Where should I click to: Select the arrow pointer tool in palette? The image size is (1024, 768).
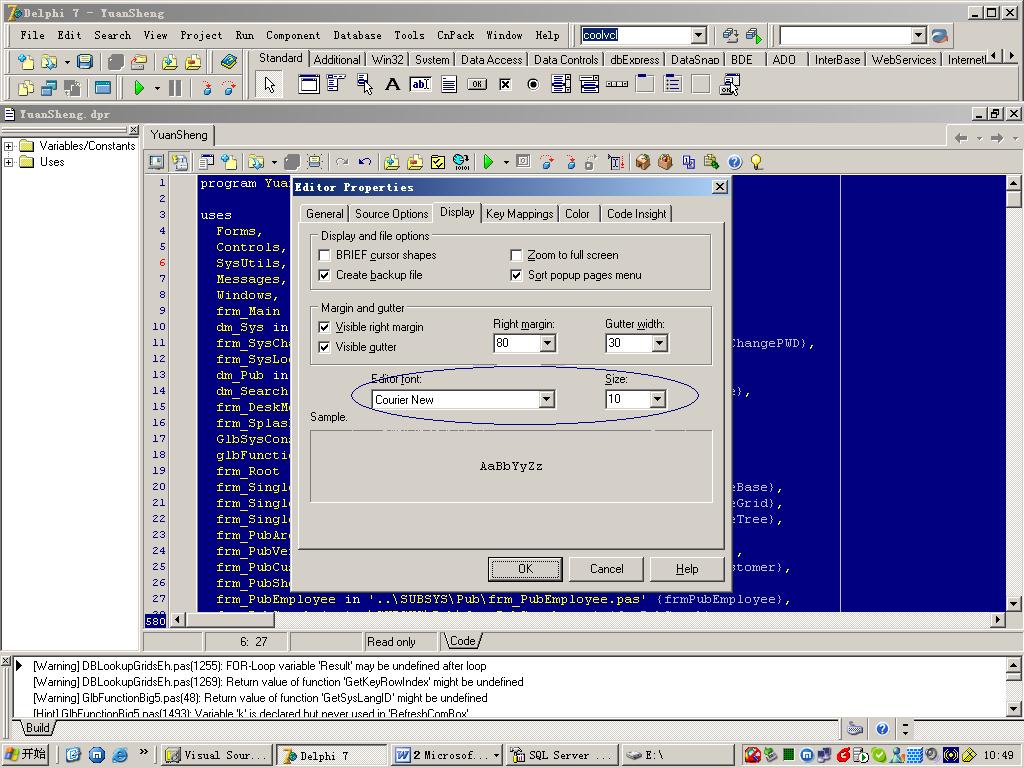[269, 85]
